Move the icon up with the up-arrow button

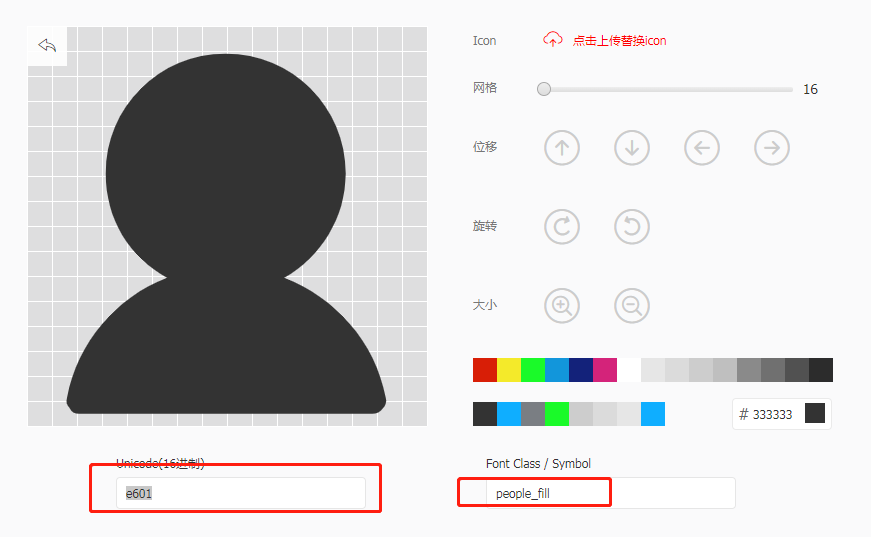562,148
